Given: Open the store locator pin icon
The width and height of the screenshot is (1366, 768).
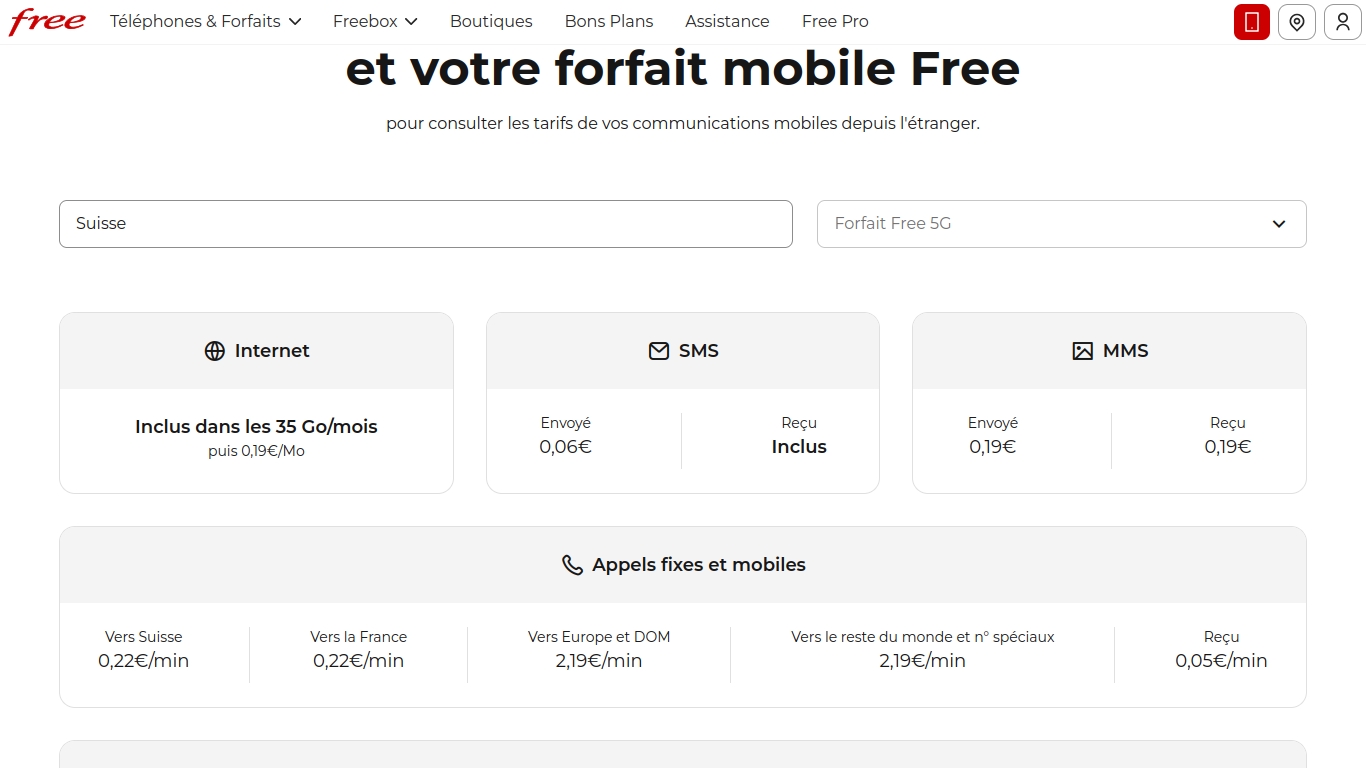Looking at the screenshot, I should pos(1297,22).
